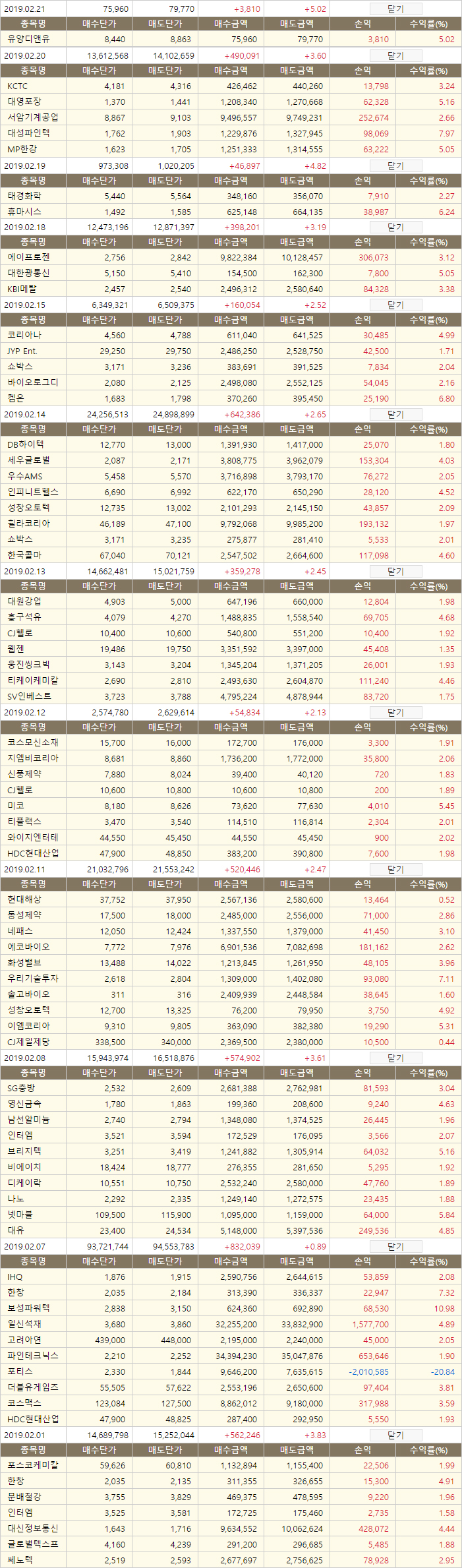Image resolution: width=462 pixels, height=1568 pixels.
Task: Click the stock name 대영포장
Action: tap(24, 102)
